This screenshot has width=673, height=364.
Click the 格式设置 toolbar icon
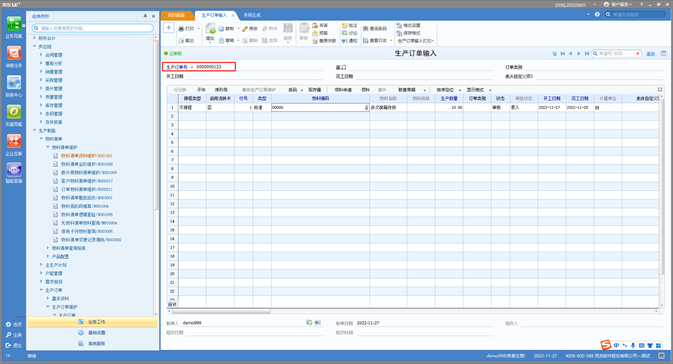pos(399,25)
